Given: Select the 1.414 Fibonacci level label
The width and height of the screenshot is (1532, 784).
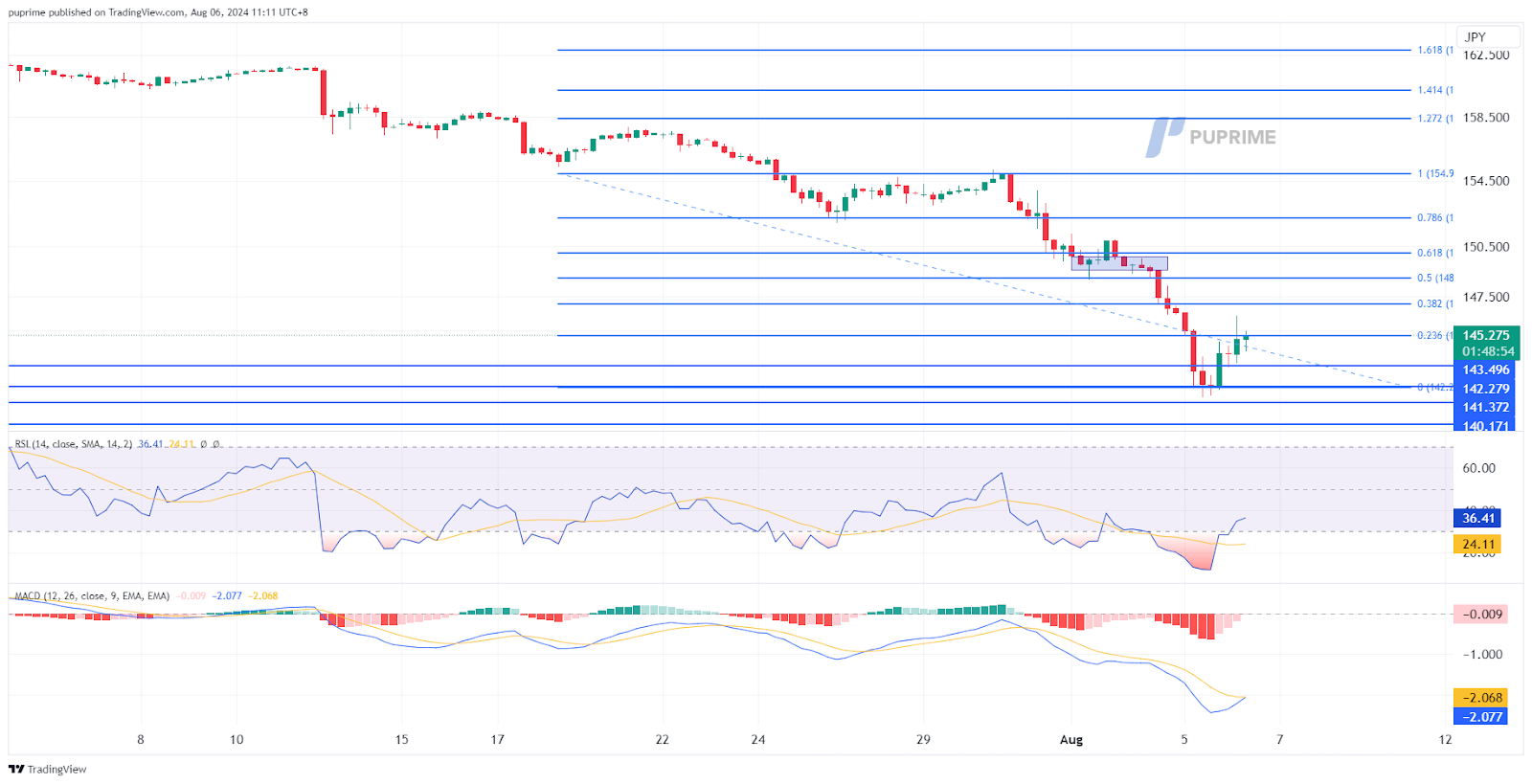Looking at the screenshot, I should (1435, 90).
